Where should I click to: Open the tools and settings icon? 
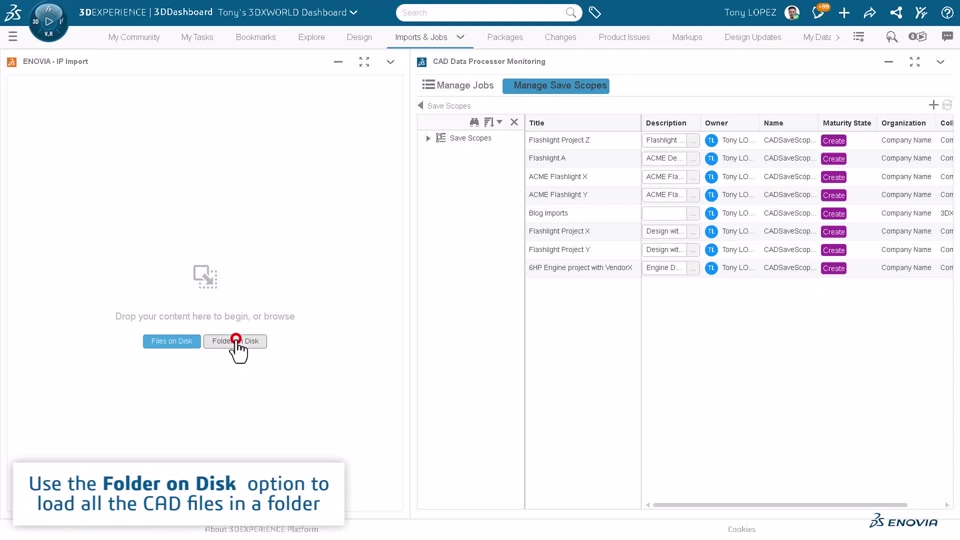point(921,12)
